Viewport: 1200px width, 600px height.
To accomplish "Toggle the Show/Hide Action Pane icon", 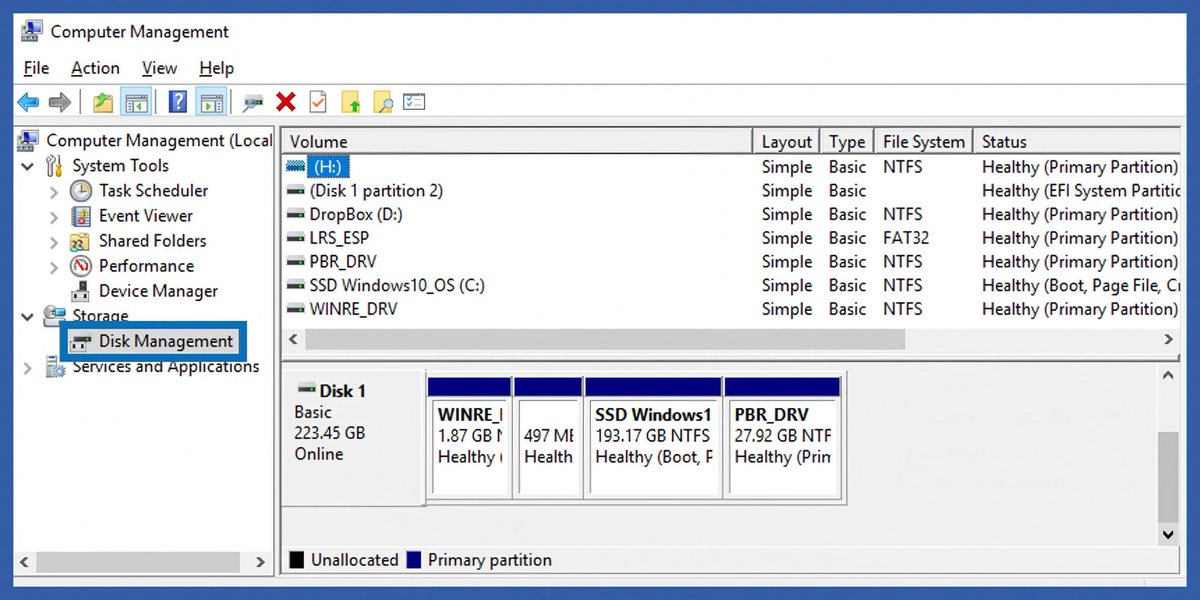I will (210, 101).
